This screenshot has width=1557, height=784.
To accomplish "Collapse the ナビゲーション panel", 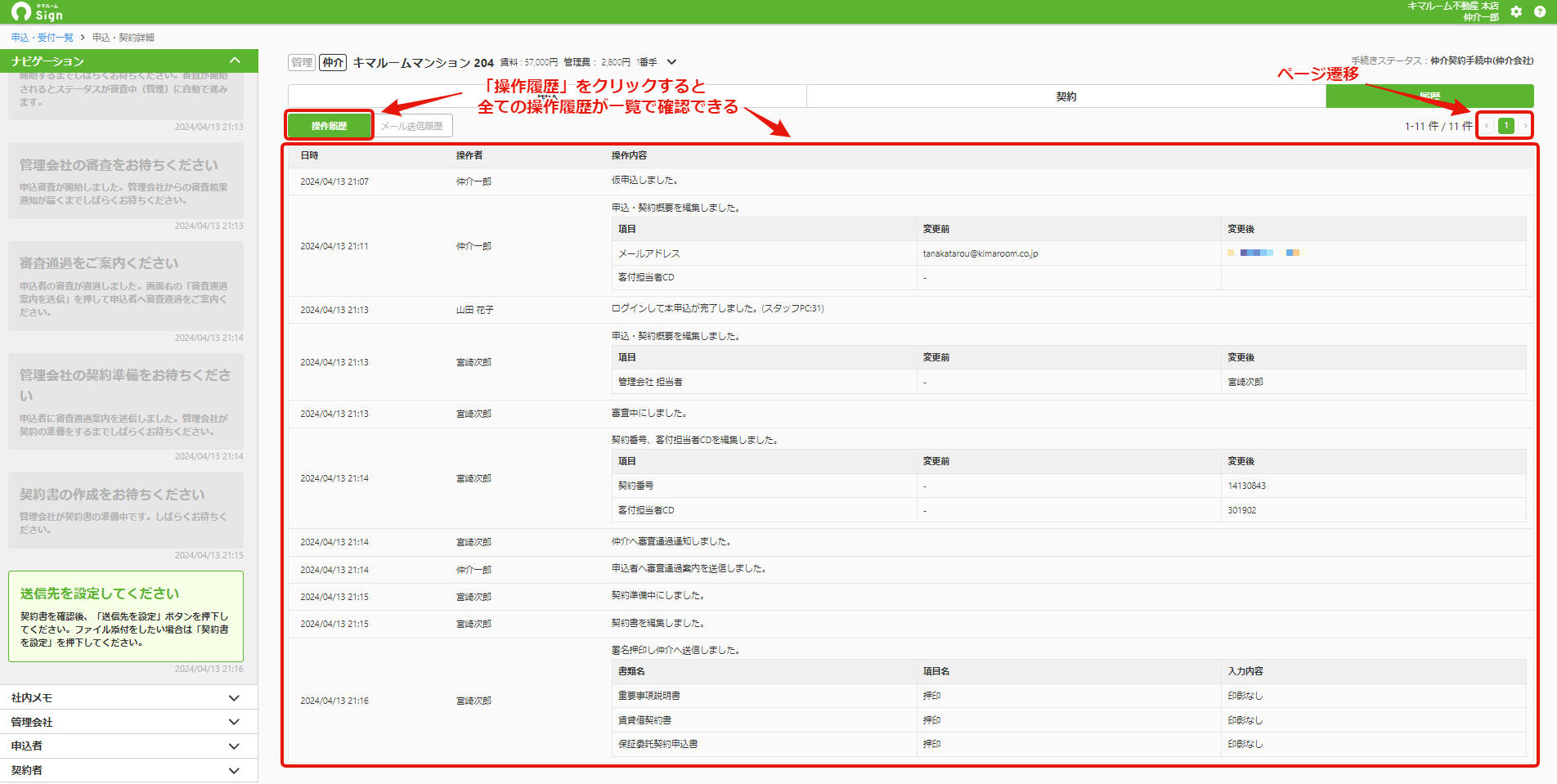I will pos(235,60).
